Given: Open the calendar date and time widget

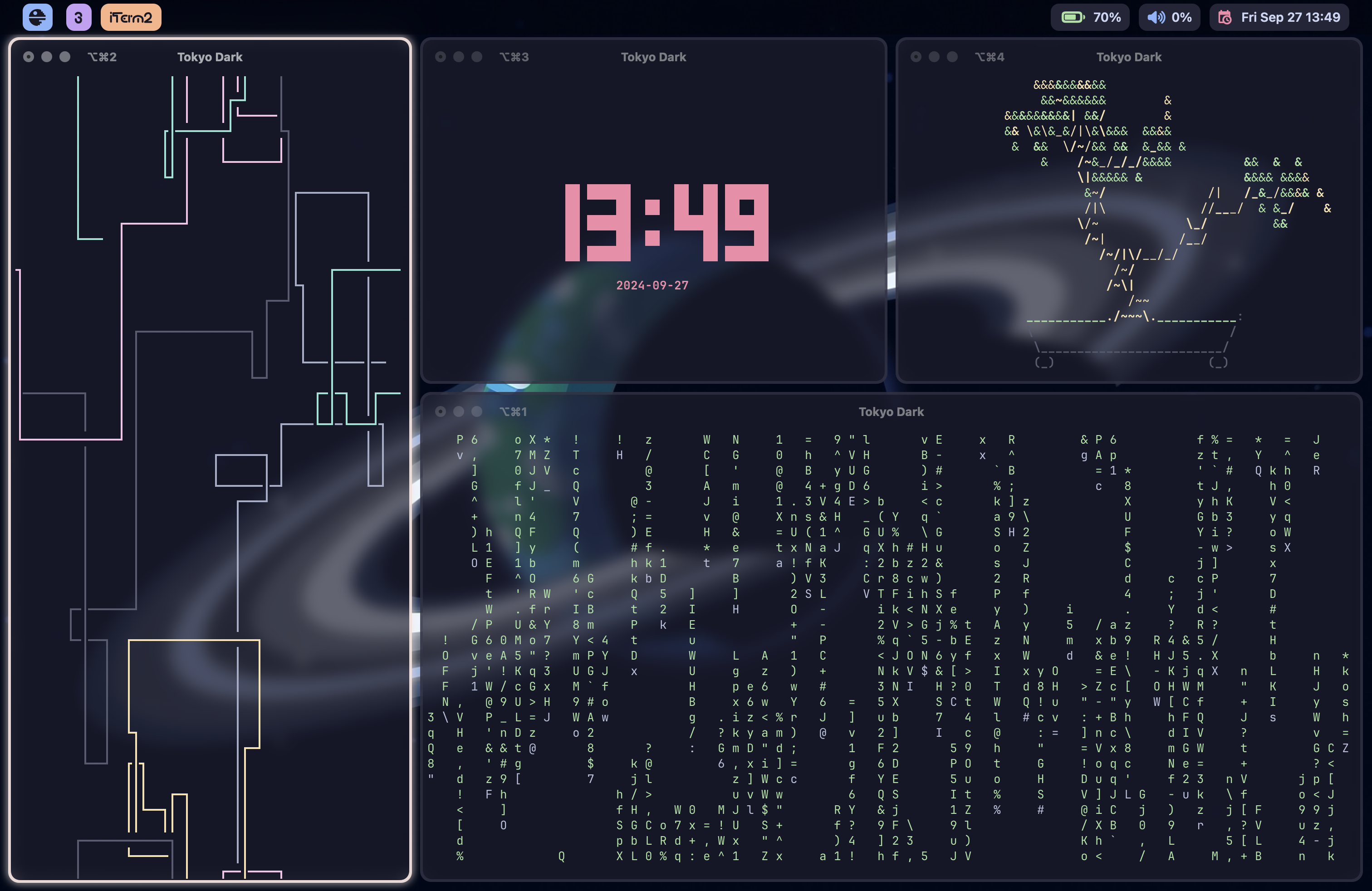Looking at the screenshot, I should 1279,17.
